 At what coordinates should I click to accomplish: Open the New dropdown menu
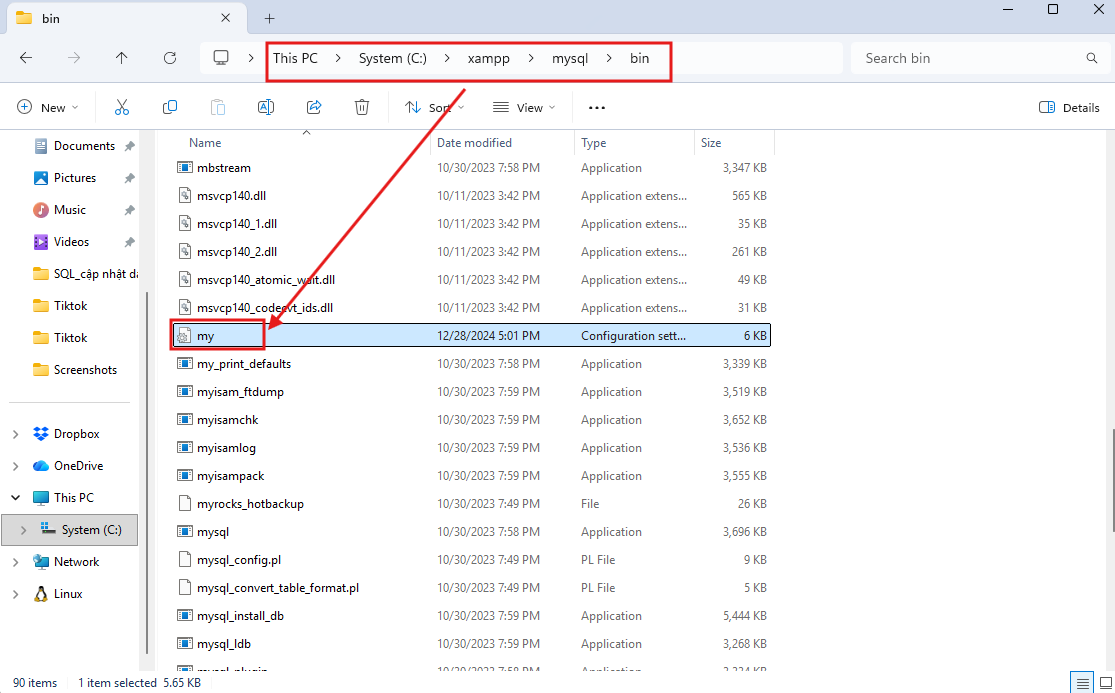tap(48, 107)
